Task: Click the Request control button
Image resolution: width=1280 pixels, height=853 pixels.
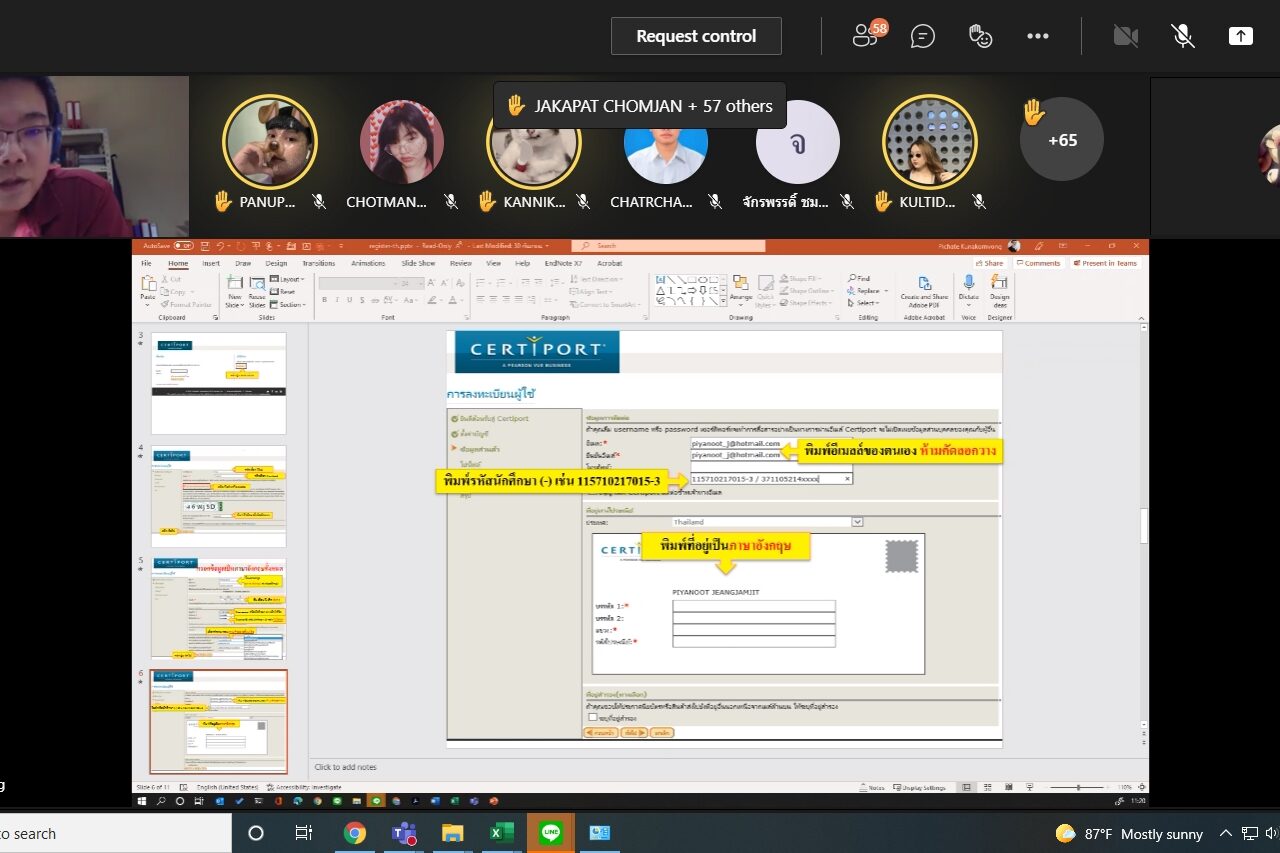Action: tap(696, 36)
